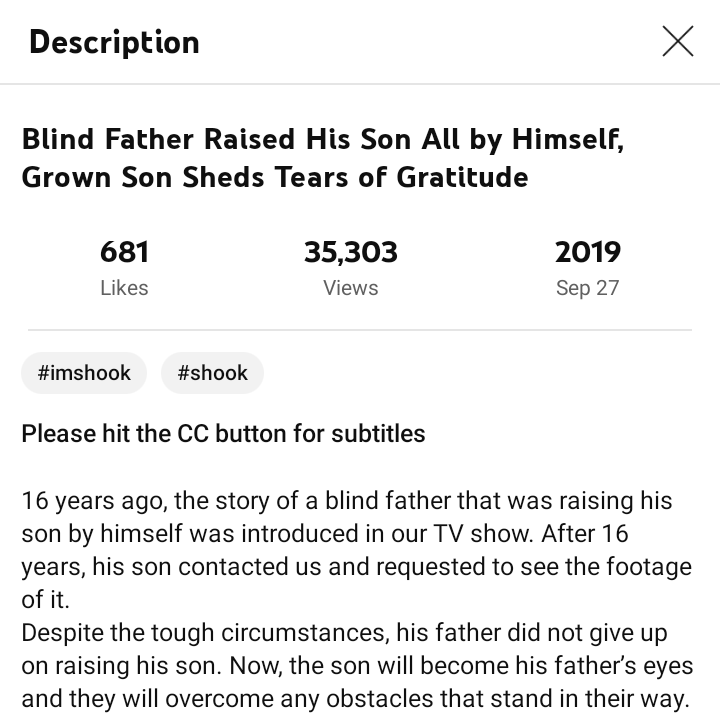Tap the 35,303 views number
Screen dimensions: 720x723
351,252
